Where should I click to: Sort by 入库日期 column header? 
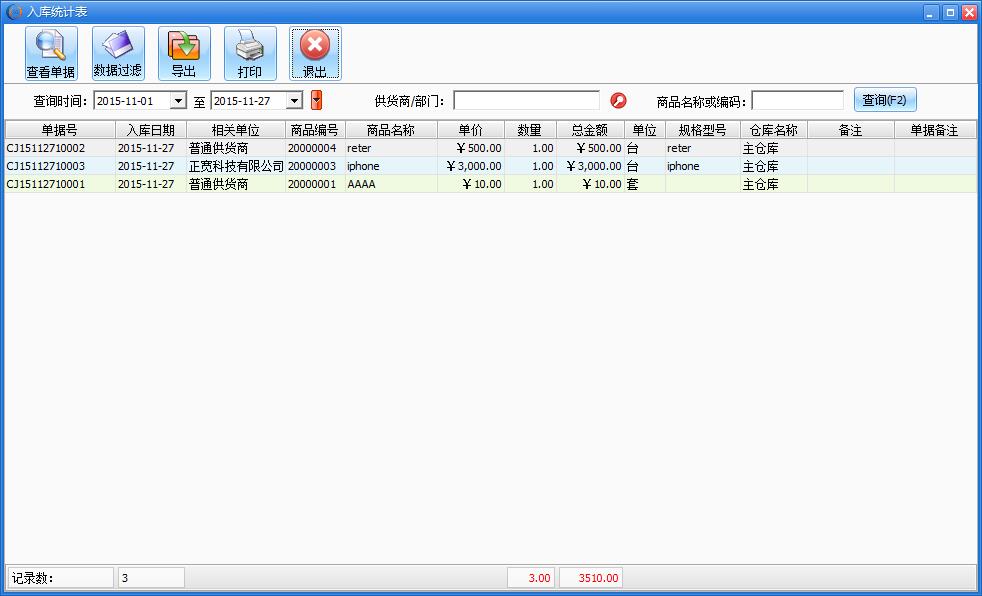coord(151,130)
